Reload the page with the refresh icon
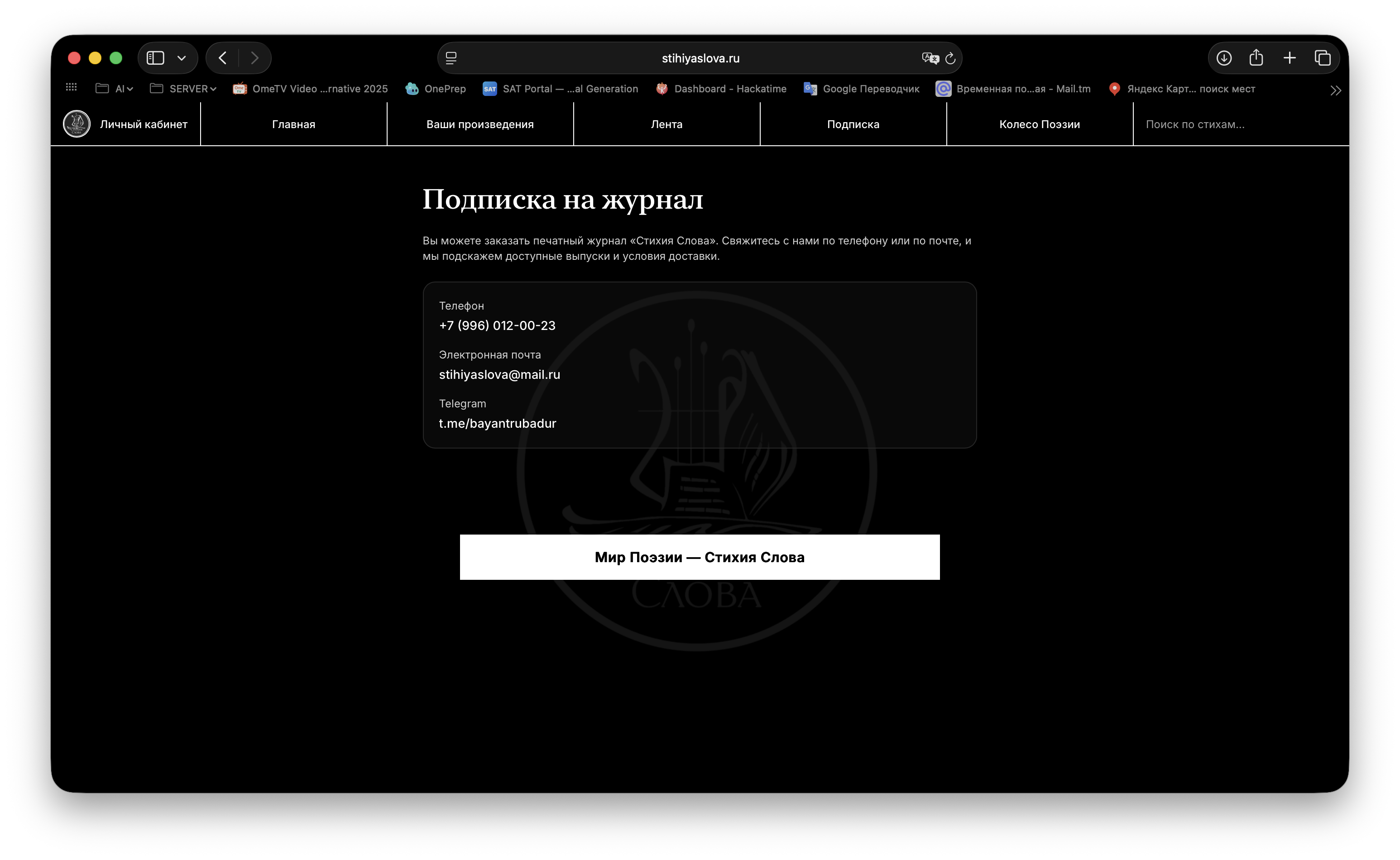Image resolution: width=1400 pixels, height=860 pixels. [950, 58]
